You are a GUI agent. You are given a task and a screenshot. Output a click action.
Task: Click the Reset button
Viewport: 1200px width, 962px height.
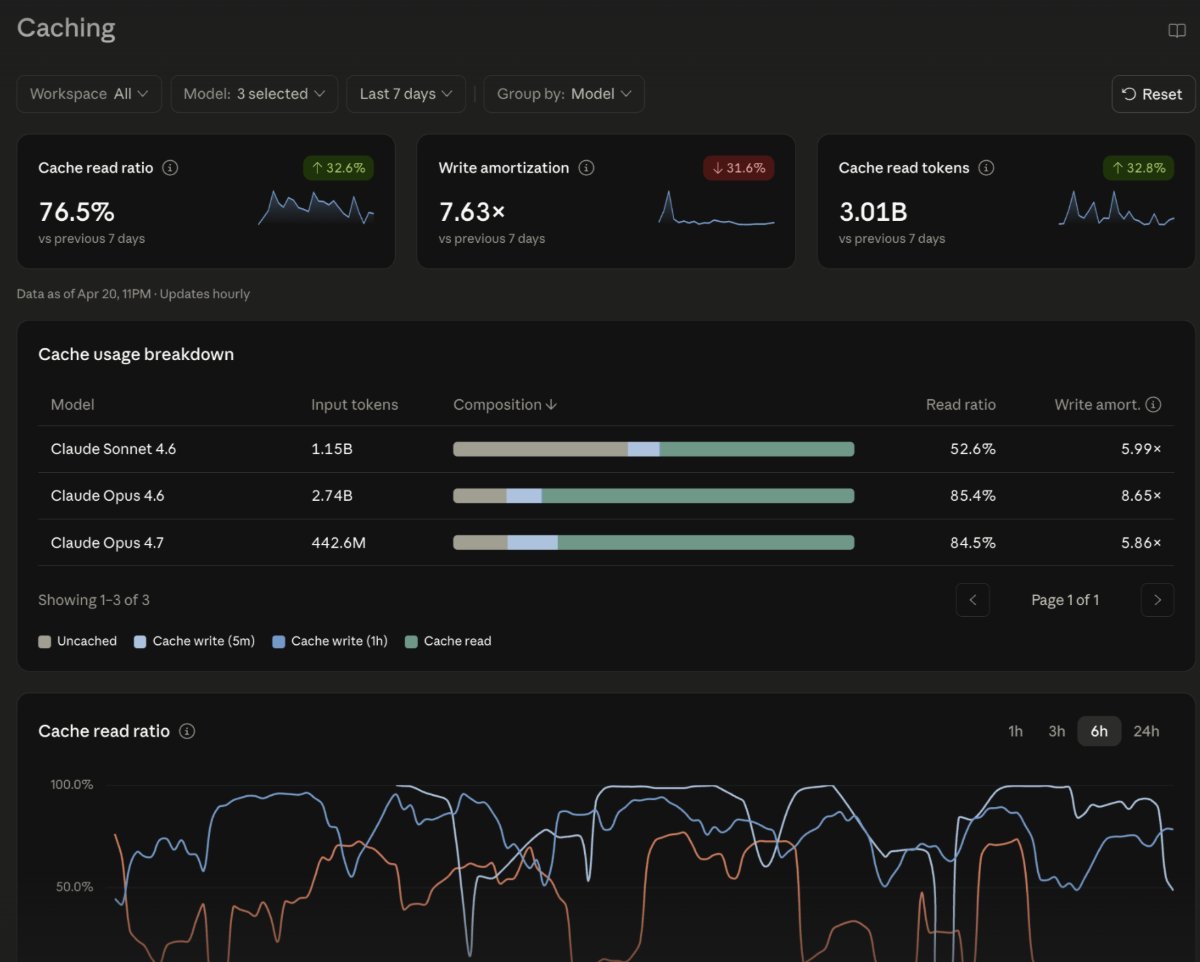1153,94
